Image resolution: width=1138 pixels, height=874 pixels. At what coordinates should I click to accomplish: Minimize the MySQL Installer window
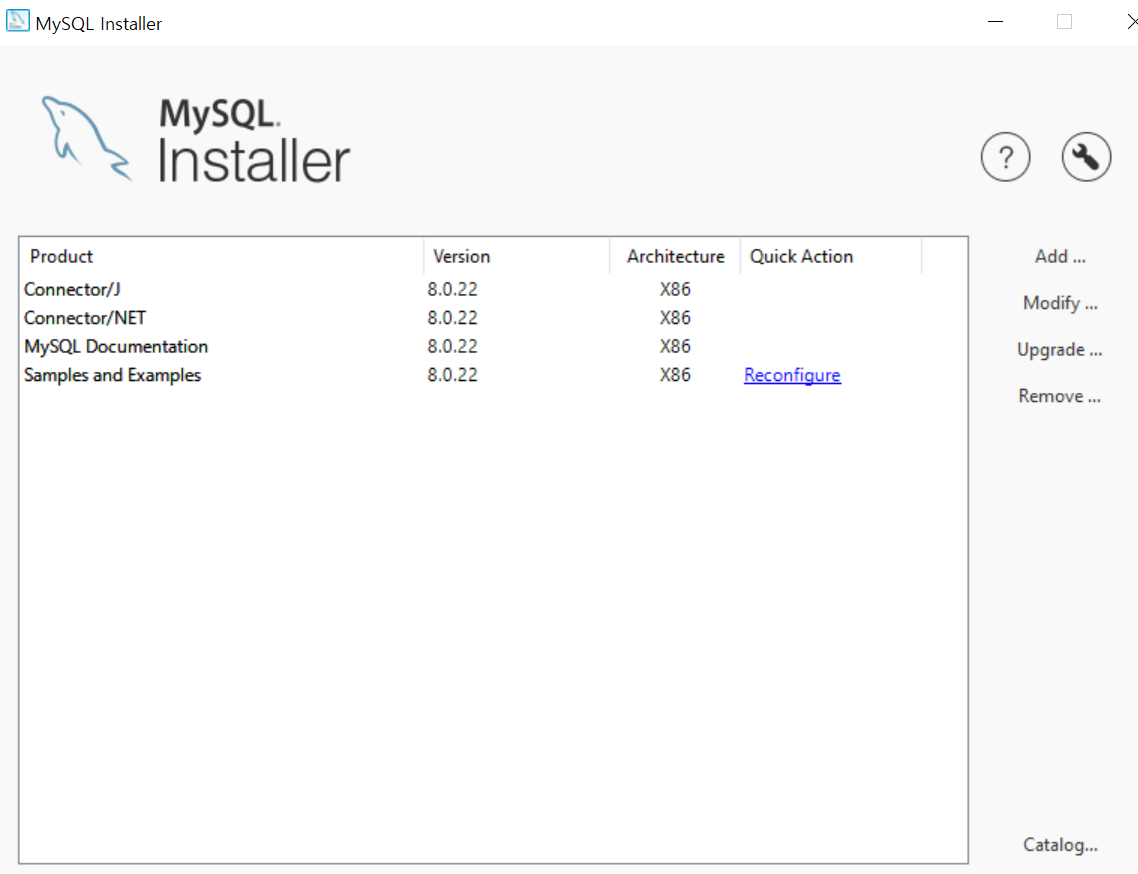996,22
